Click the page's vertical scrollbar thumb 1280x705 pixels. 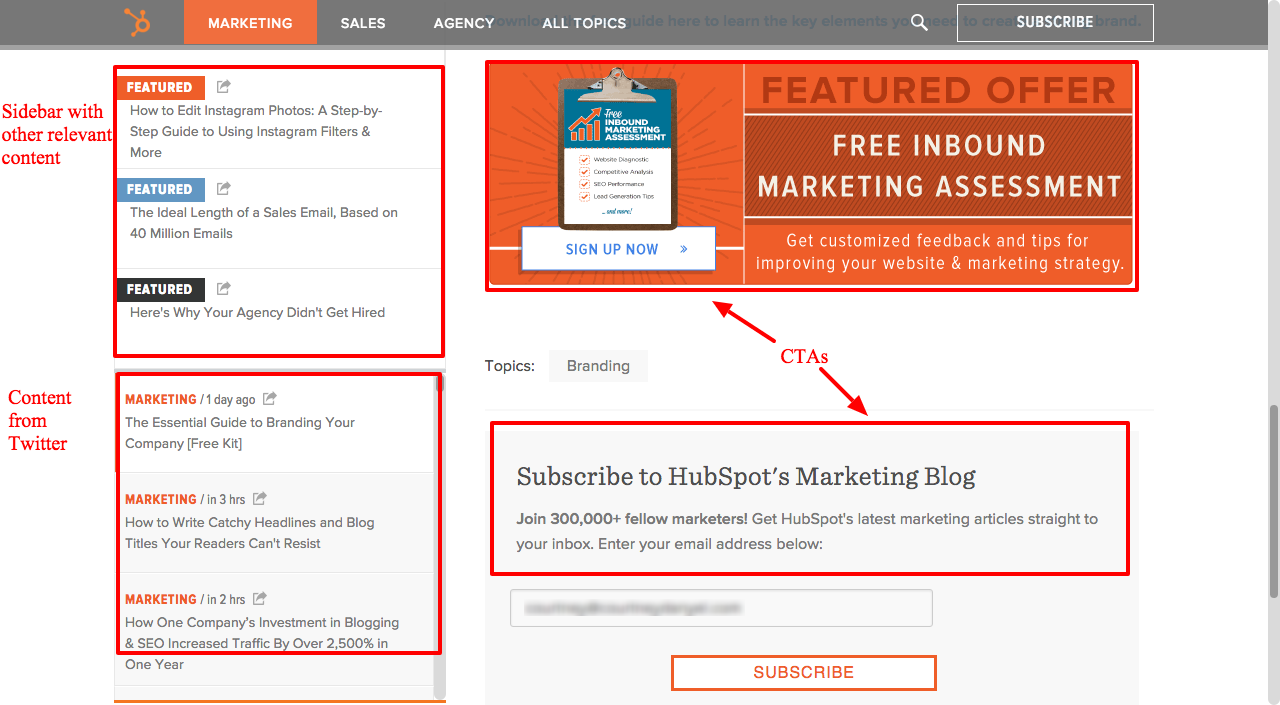click(x=1273, y=502)
